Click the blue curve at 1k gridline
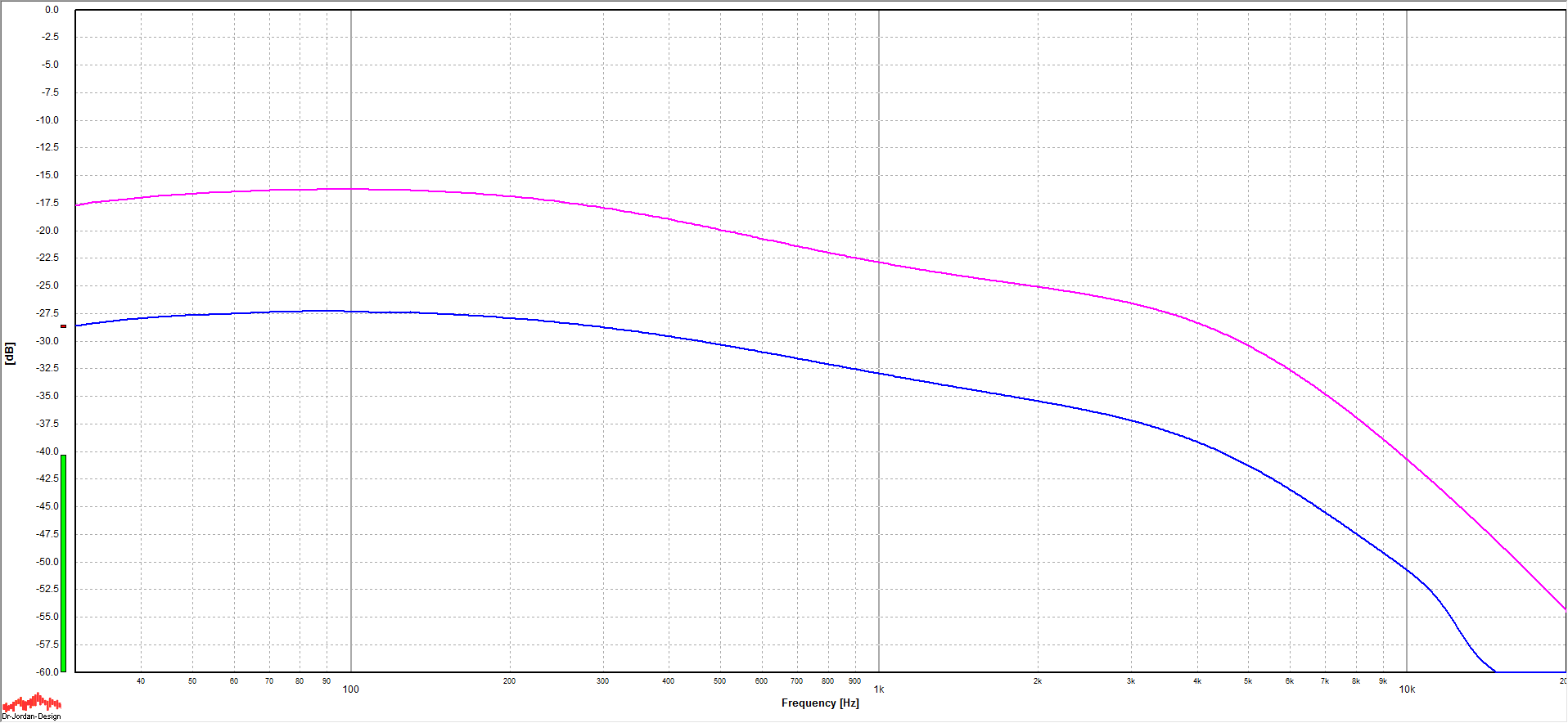Viewport: 1568px width, 723px height. pos(879,373)
